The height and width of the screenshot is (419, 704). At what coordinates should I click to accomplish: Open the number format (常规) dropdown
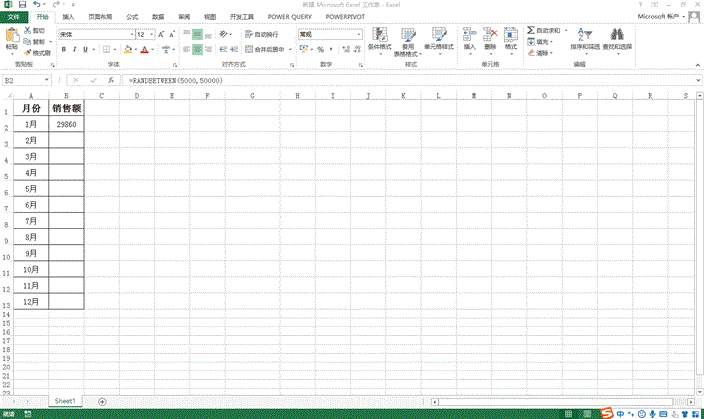(359, 34)
